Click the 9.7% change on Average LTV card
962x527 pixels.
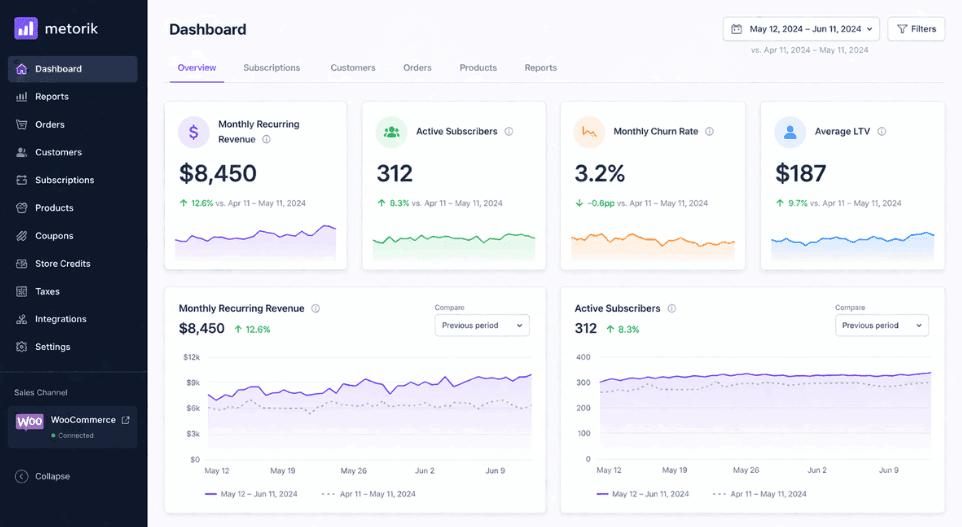coord(792,203)
